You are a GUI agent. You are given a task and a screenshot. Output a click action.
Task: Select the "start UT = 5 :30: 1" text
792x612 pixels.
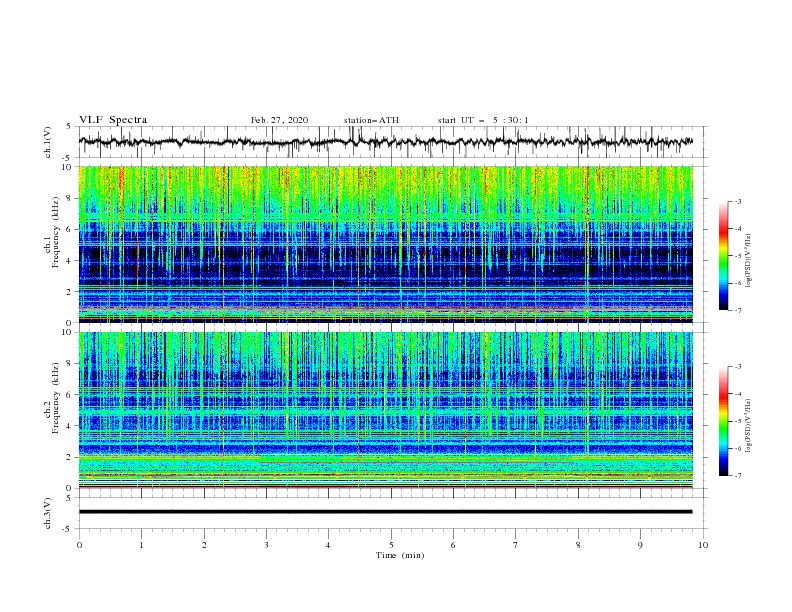[x=483, y=120]
